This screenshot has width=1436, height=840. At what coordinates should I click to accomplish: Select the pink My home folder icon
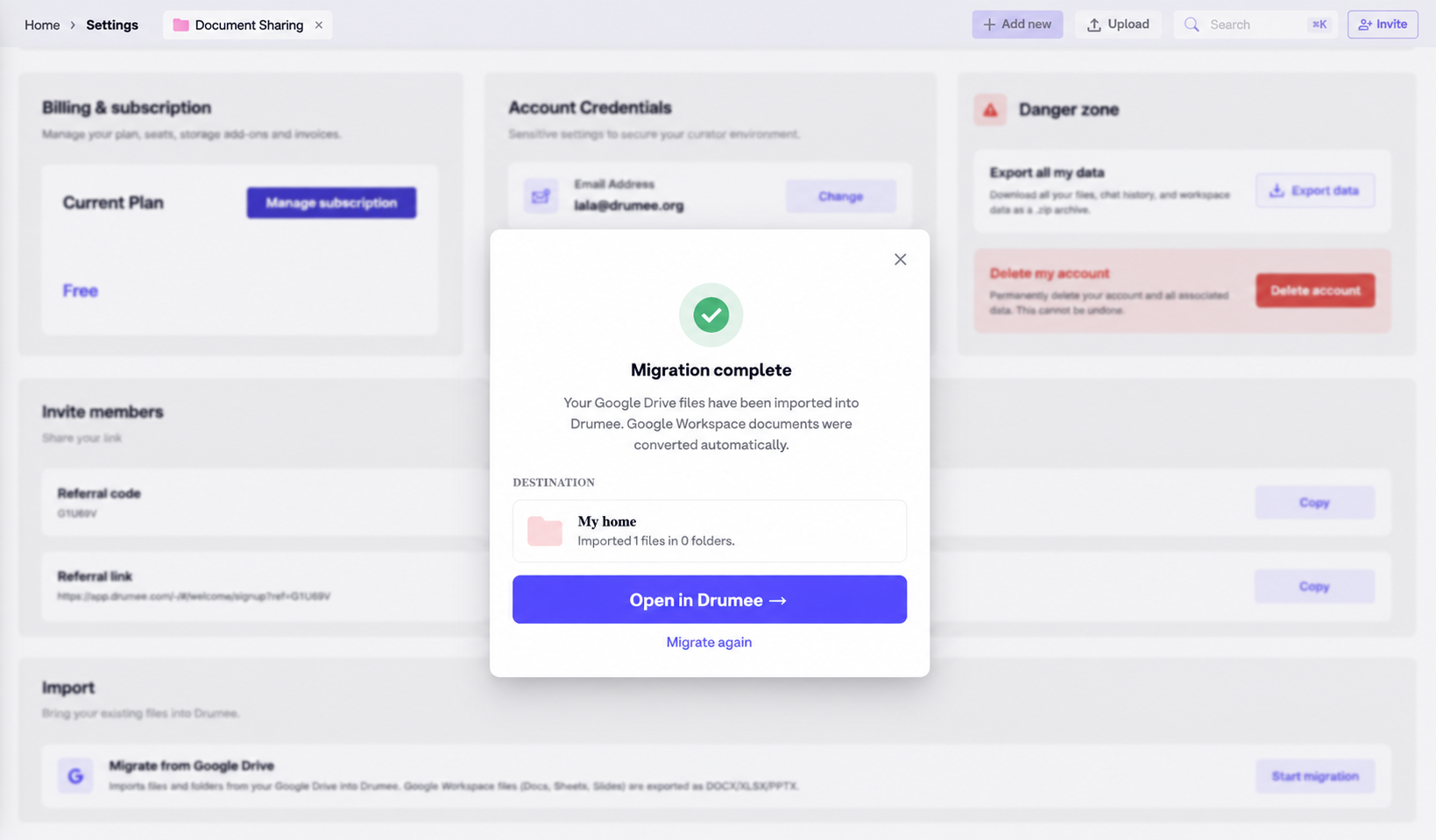coord(545,531)
